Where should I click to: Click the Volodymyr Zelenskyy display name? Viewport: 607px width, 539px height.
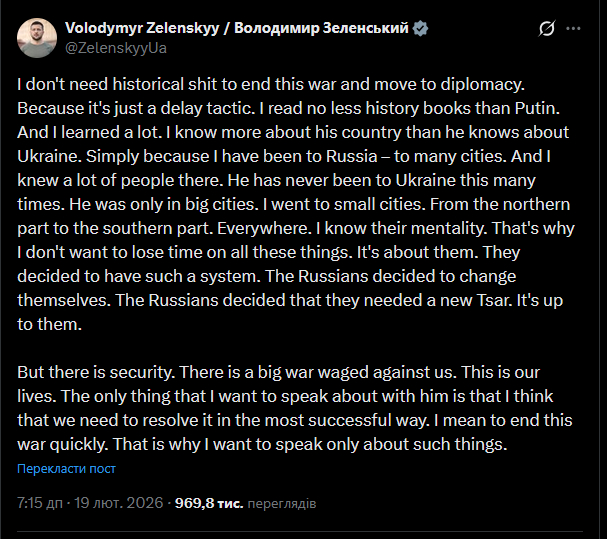tap(238, 29)
